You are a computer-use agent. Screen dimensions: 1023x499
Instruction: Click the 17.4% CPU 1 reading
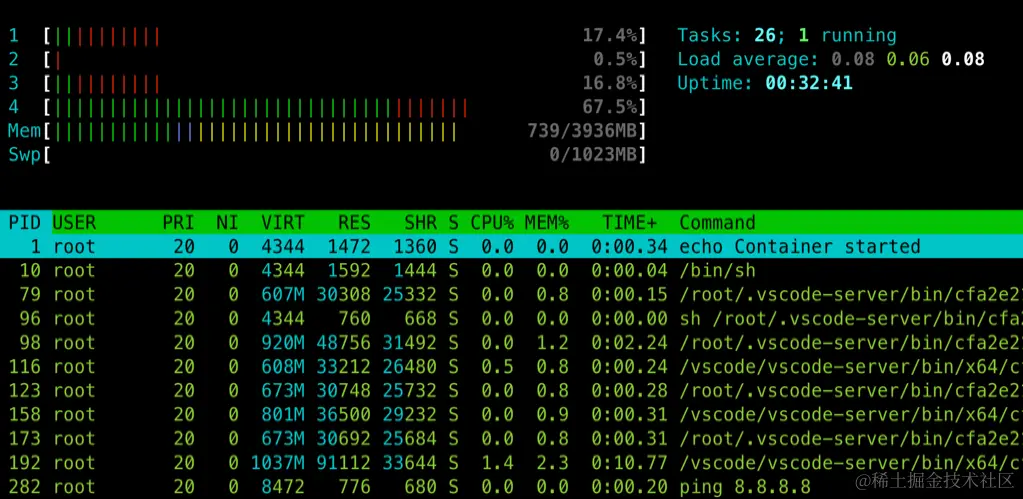coord(610,36)
